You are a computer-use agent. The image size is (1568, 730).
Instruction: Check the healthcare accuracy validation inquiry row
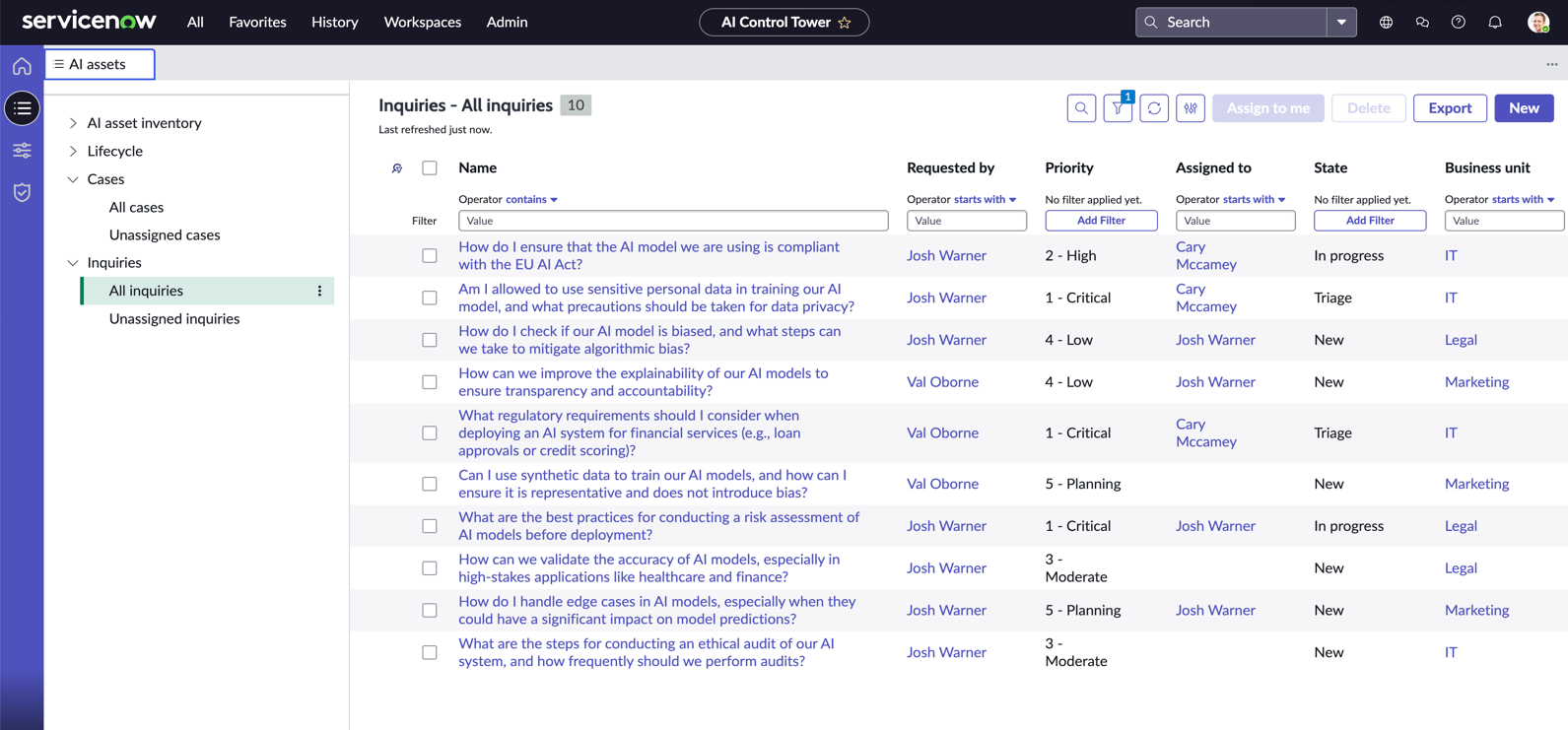(430, 568)
